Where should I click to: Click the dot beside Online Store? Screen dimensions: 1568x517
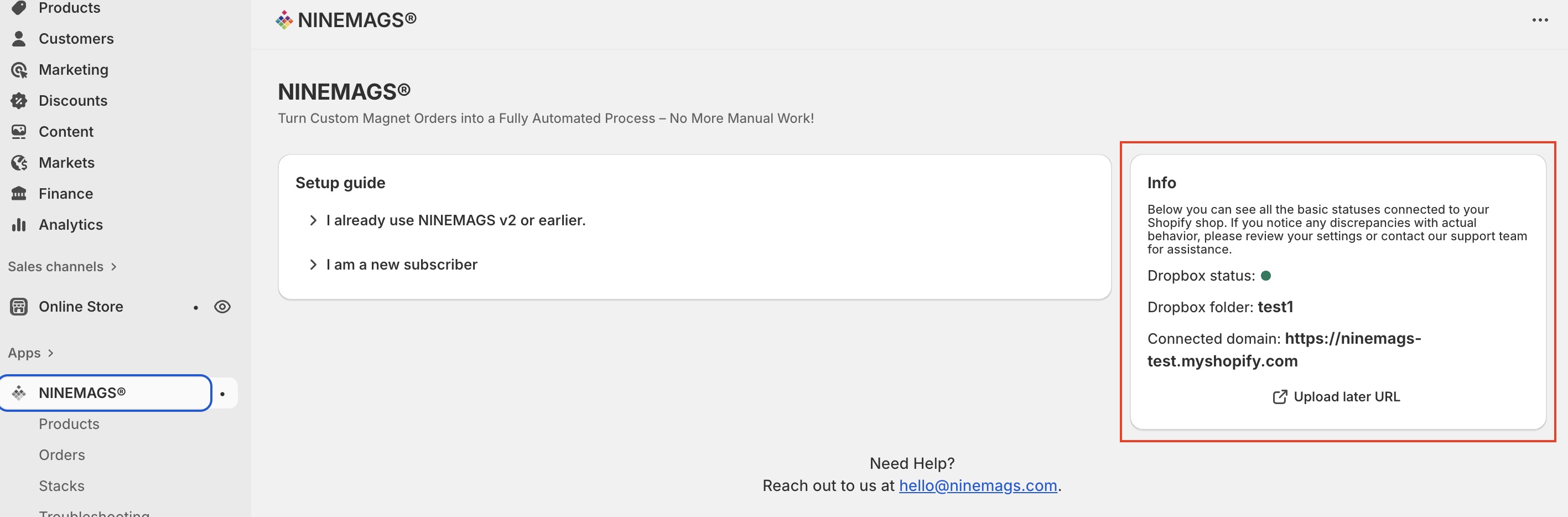pyautogui.click(x=195, y=308)
